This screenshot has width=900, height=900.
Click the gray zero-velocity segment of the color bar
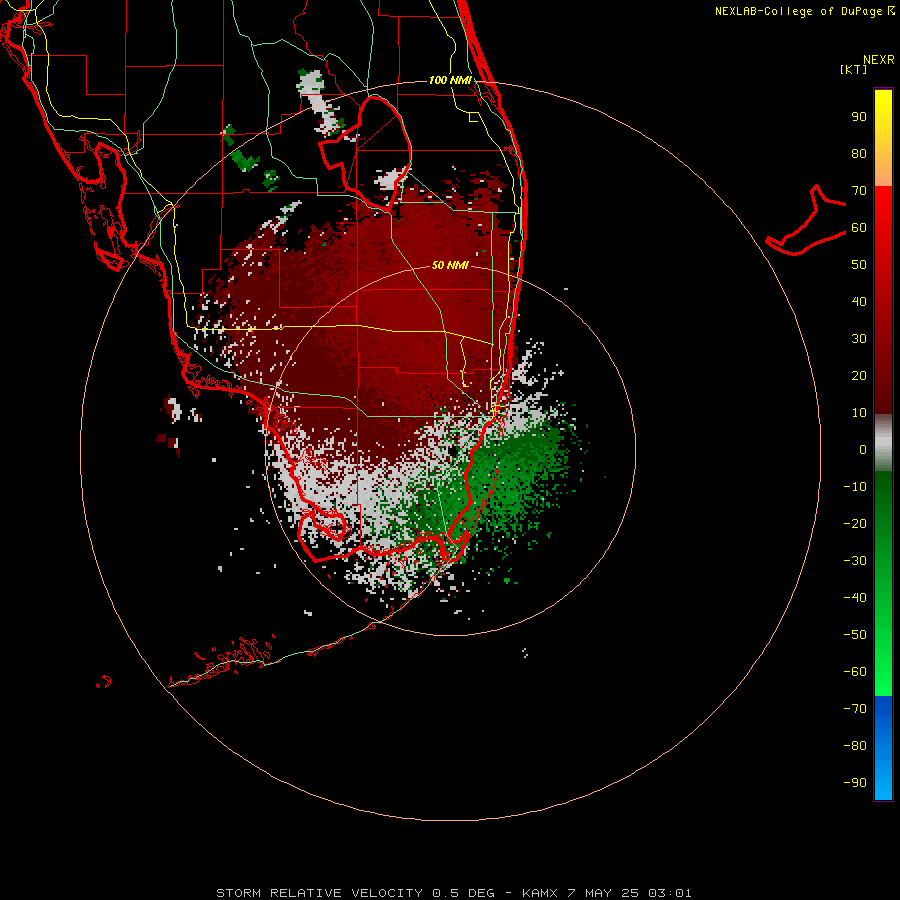coord(883,442)
